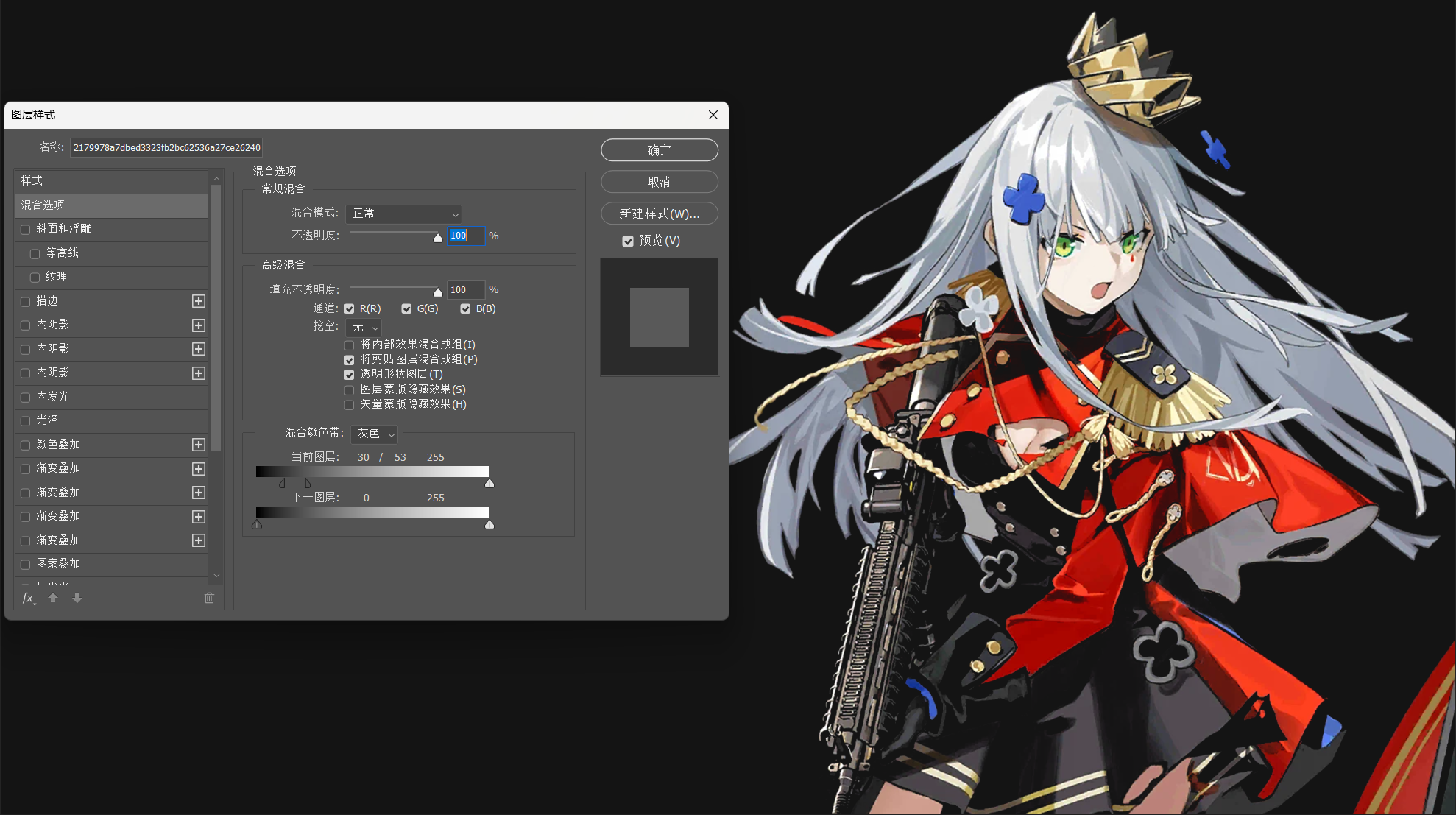Open the Blend If gray (灰色) dropdown

[374, 434]
